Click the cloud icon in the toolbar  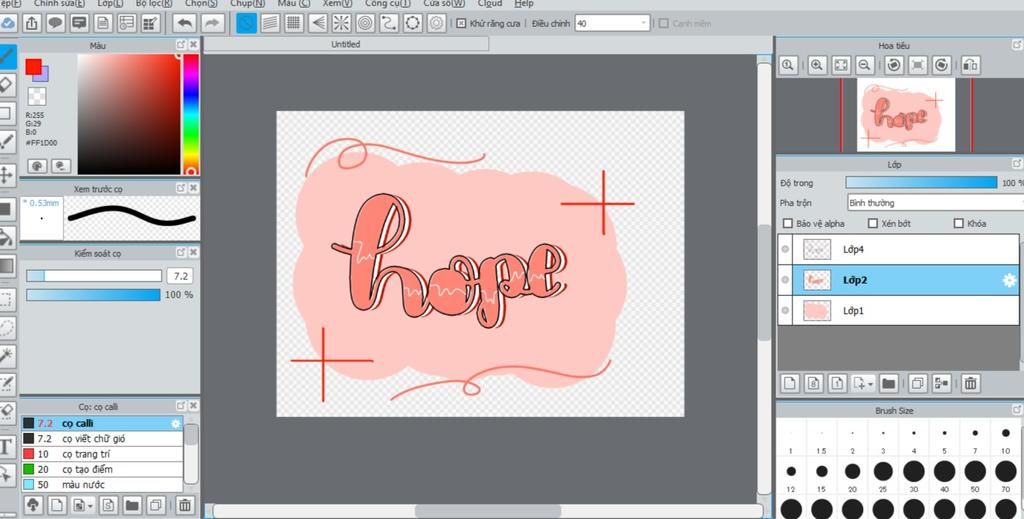coord(8,24)
